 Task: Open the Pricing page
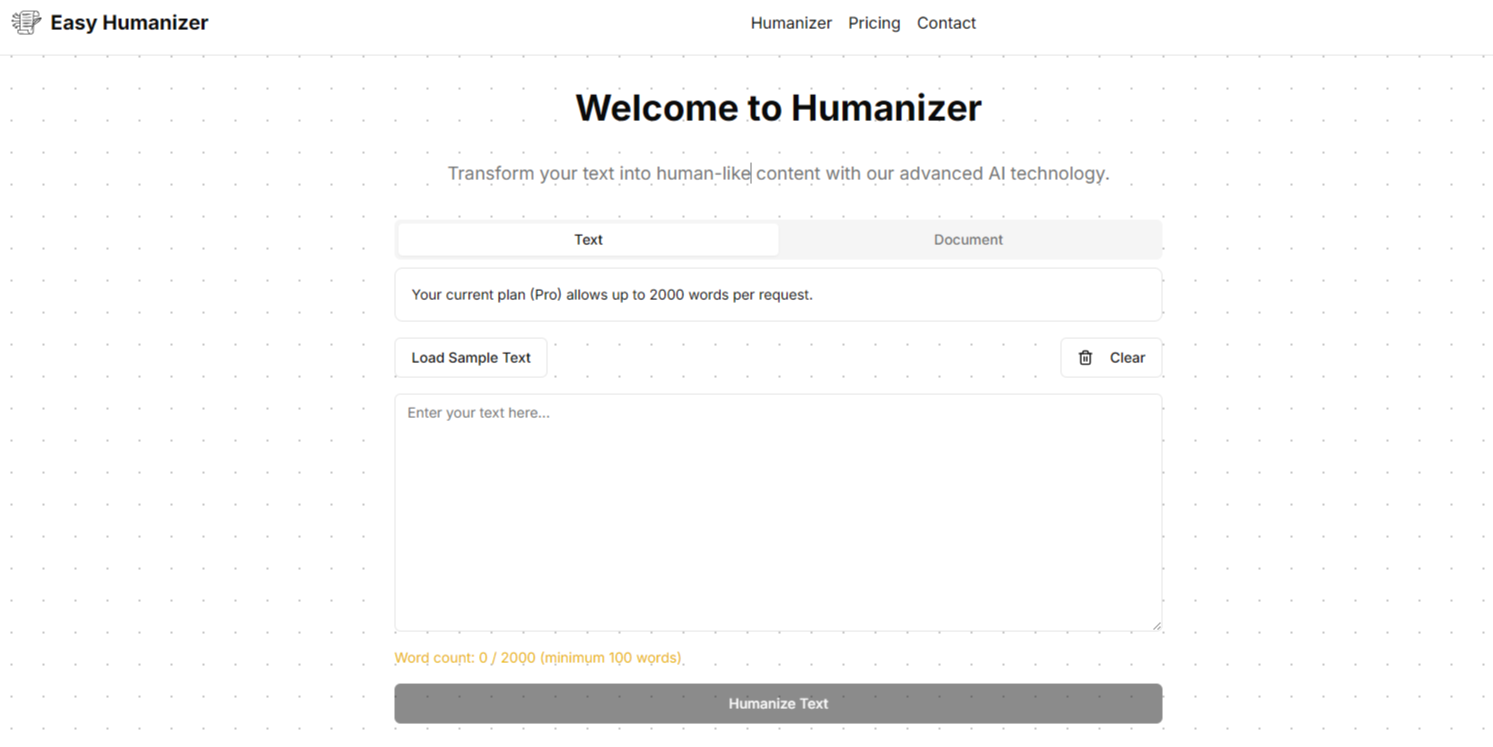874,22
